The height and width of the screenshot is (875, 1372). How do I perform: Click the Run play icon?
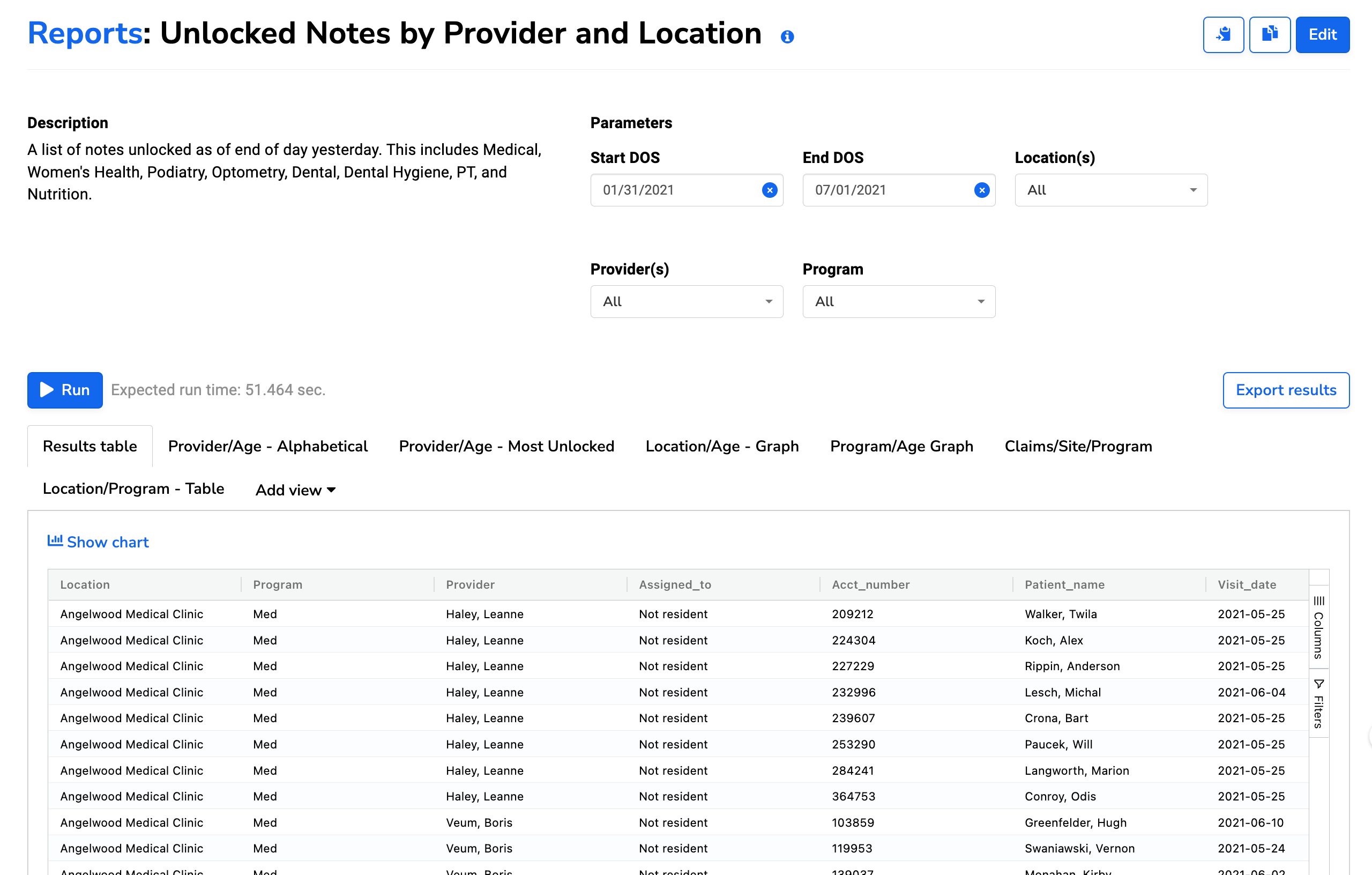(x=46, y=390)
